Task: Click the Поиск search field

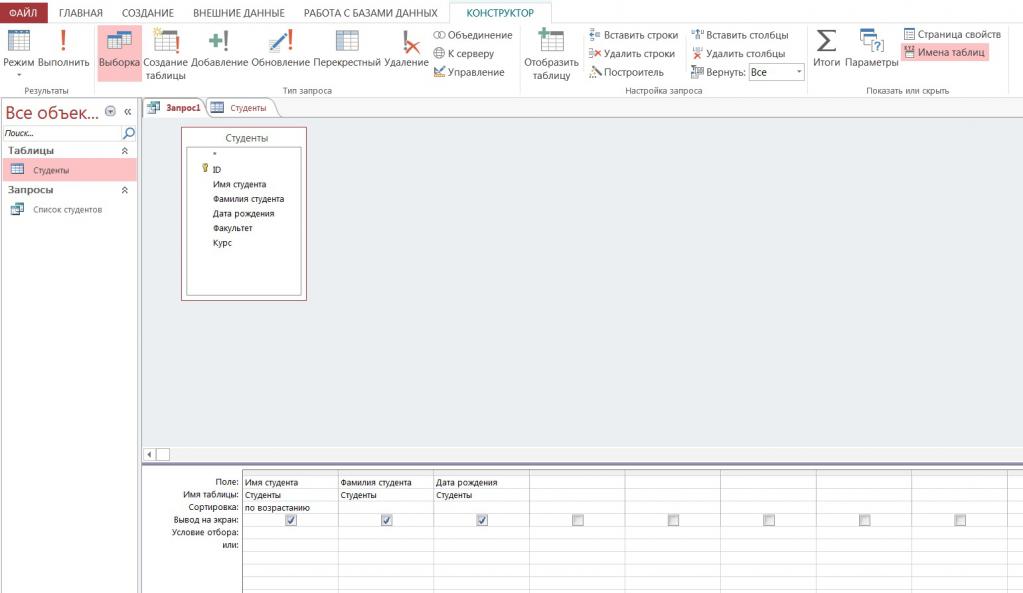Action: (x=61, y=133)
